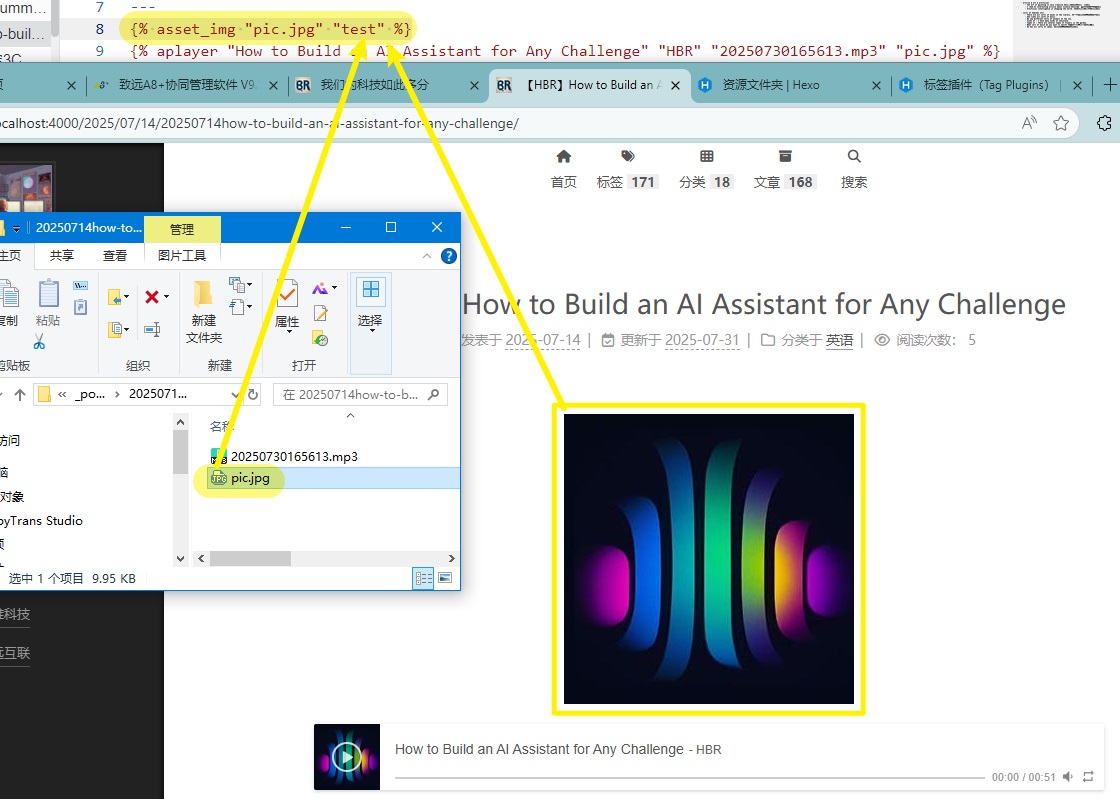
Task: Click the Open-with colorful icon in Explorer ribbon
Action: [320, 288]
